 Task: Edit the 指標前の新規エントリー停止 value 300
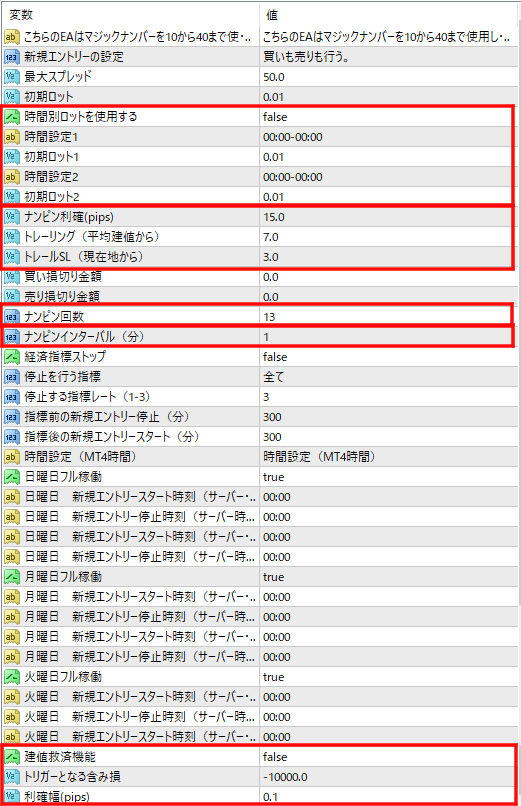tap(272, 417)
